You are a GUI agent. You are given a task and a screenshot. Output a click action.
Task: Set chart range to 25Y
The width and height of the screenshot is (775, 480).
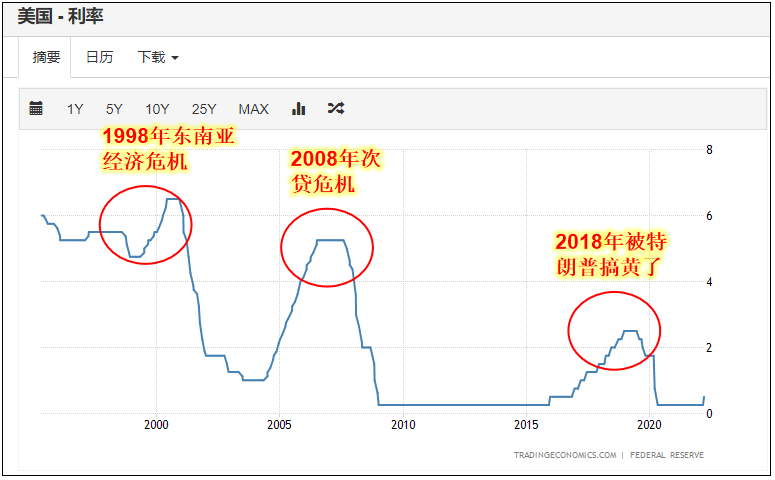coord(204,109)
